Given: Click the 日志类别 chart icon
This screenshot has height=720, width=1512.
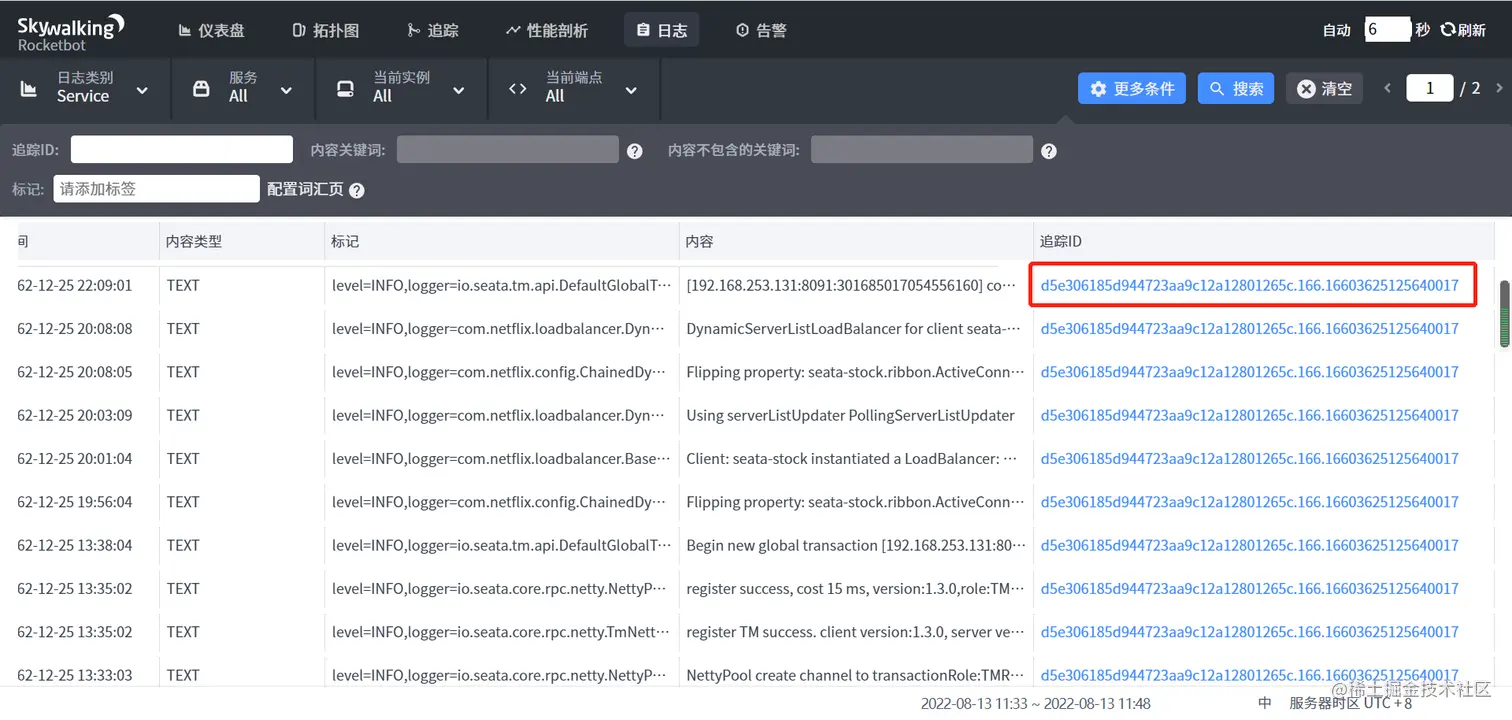Looking at the screenshot, I should [29, 89].
